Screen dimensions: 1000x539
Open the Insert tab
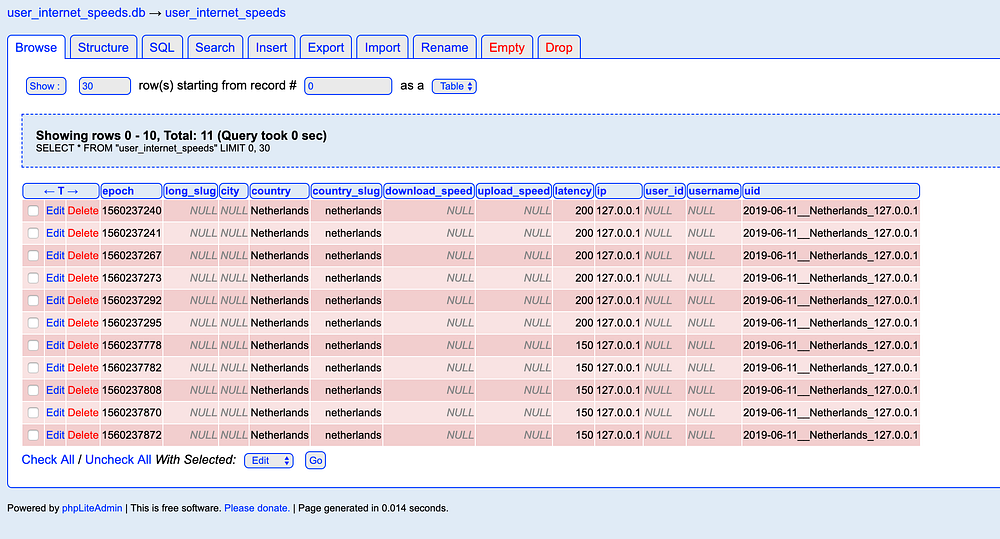pos(271,47)
